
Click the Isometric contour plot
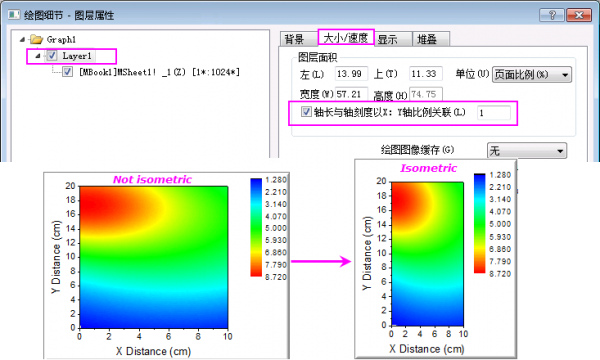pyautogui.click(x=427, y=254)
